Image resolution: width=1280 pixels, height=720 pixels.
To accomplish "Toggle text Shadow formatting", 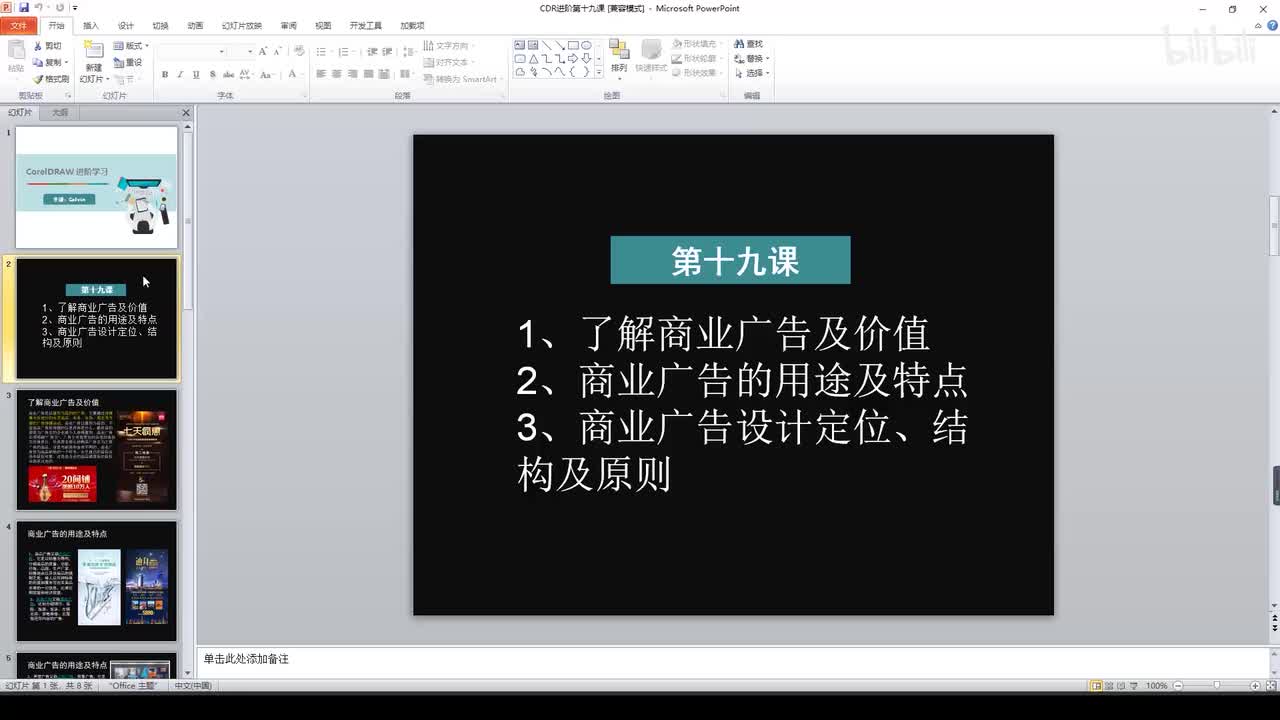I will click(212, 74).
